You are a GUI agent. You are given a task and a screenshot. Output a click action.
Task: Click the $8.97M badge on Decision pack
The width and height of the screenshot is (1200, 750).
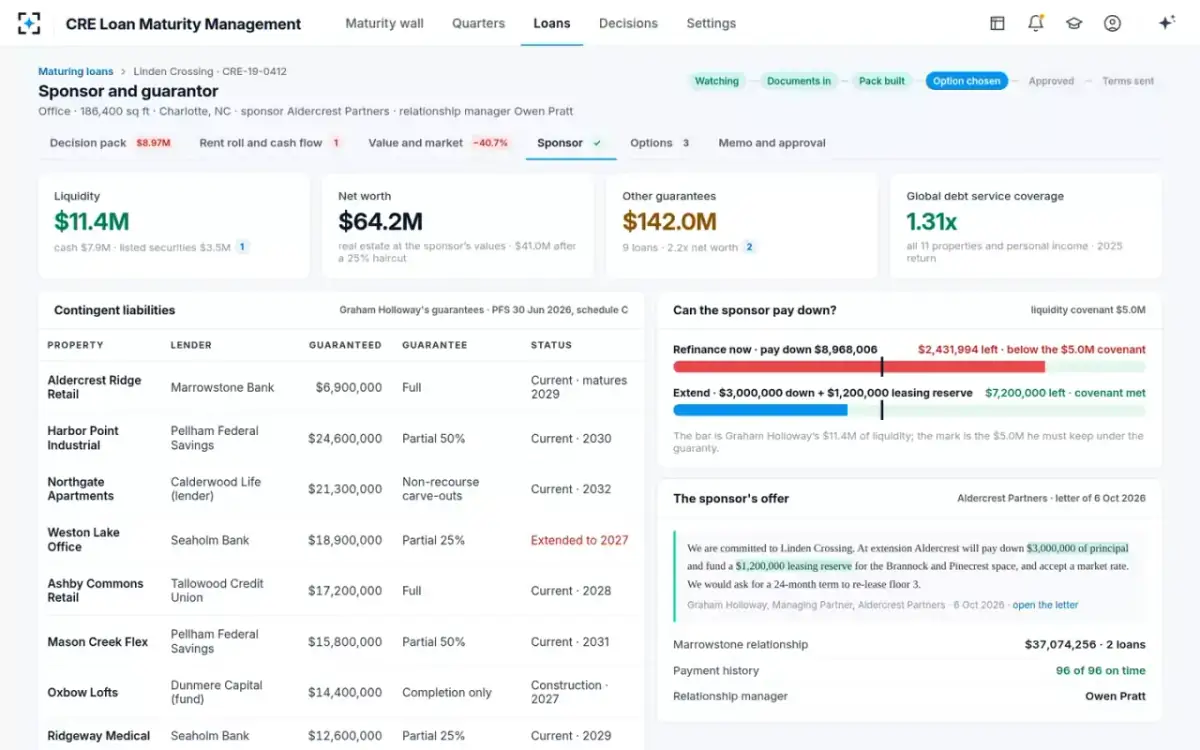click(x=153, y=143)
